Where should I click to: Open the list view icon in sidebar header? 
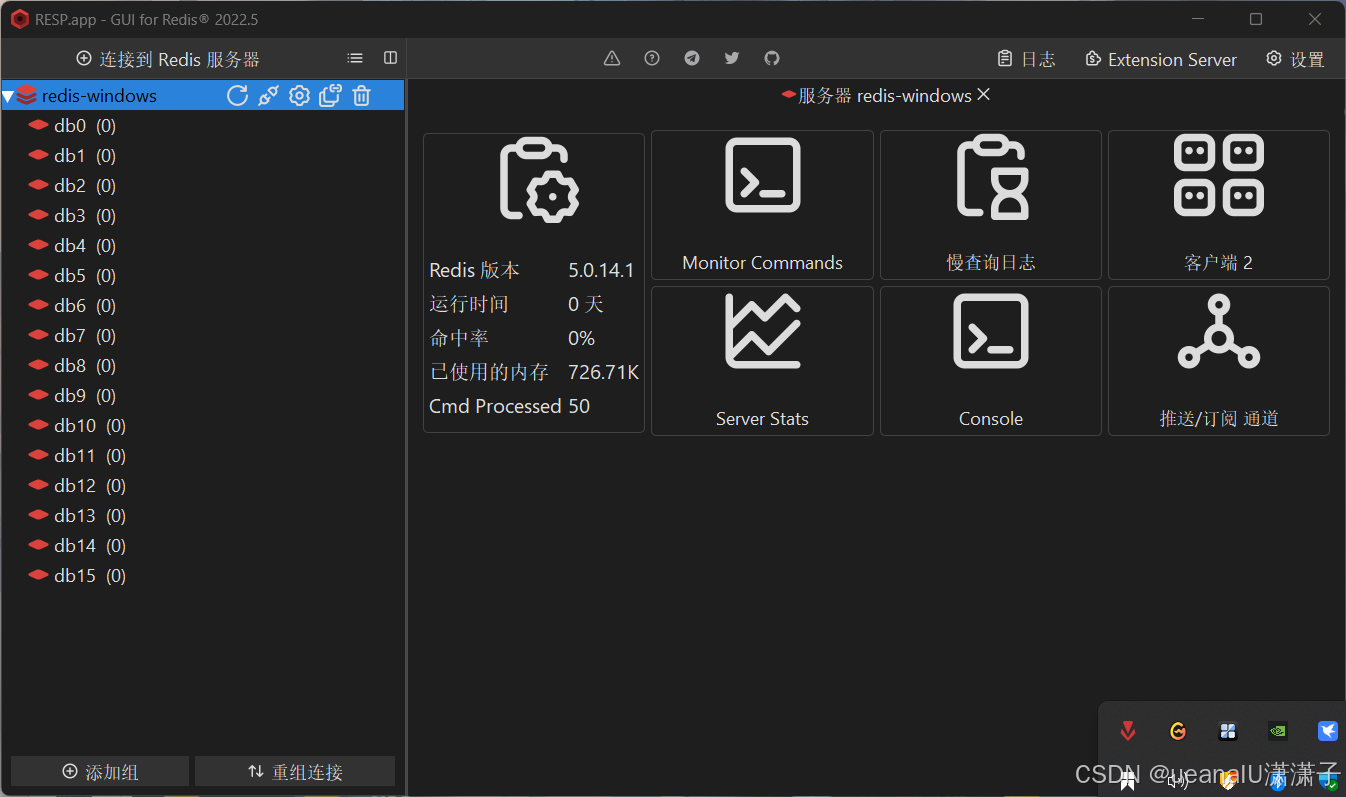pyautogui.click(x=355, y=59)
